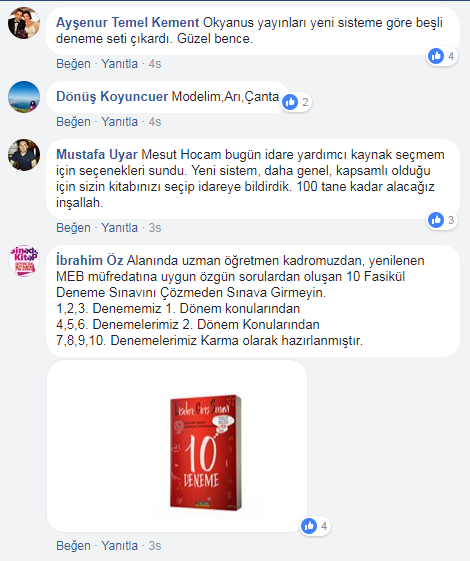This screenshot has height=561, width=470.
Task: View likes on the 10 Deneme photo
Action: (315, 526)
